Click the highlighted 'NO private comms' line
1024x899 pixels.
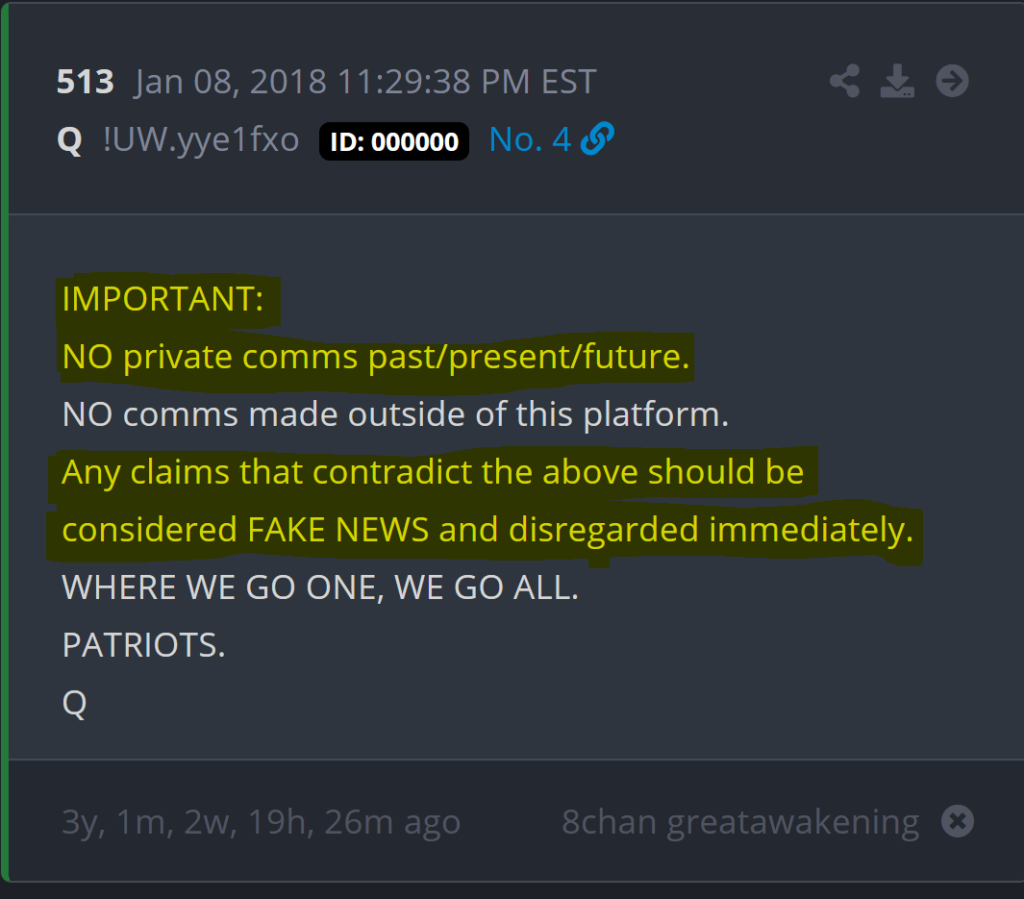tap(376, 357)
